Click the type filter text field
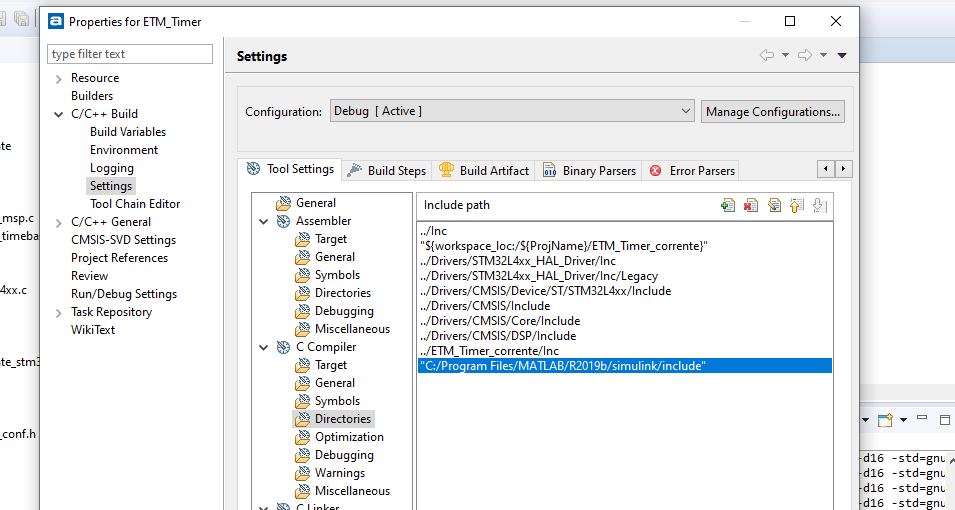 130,54
